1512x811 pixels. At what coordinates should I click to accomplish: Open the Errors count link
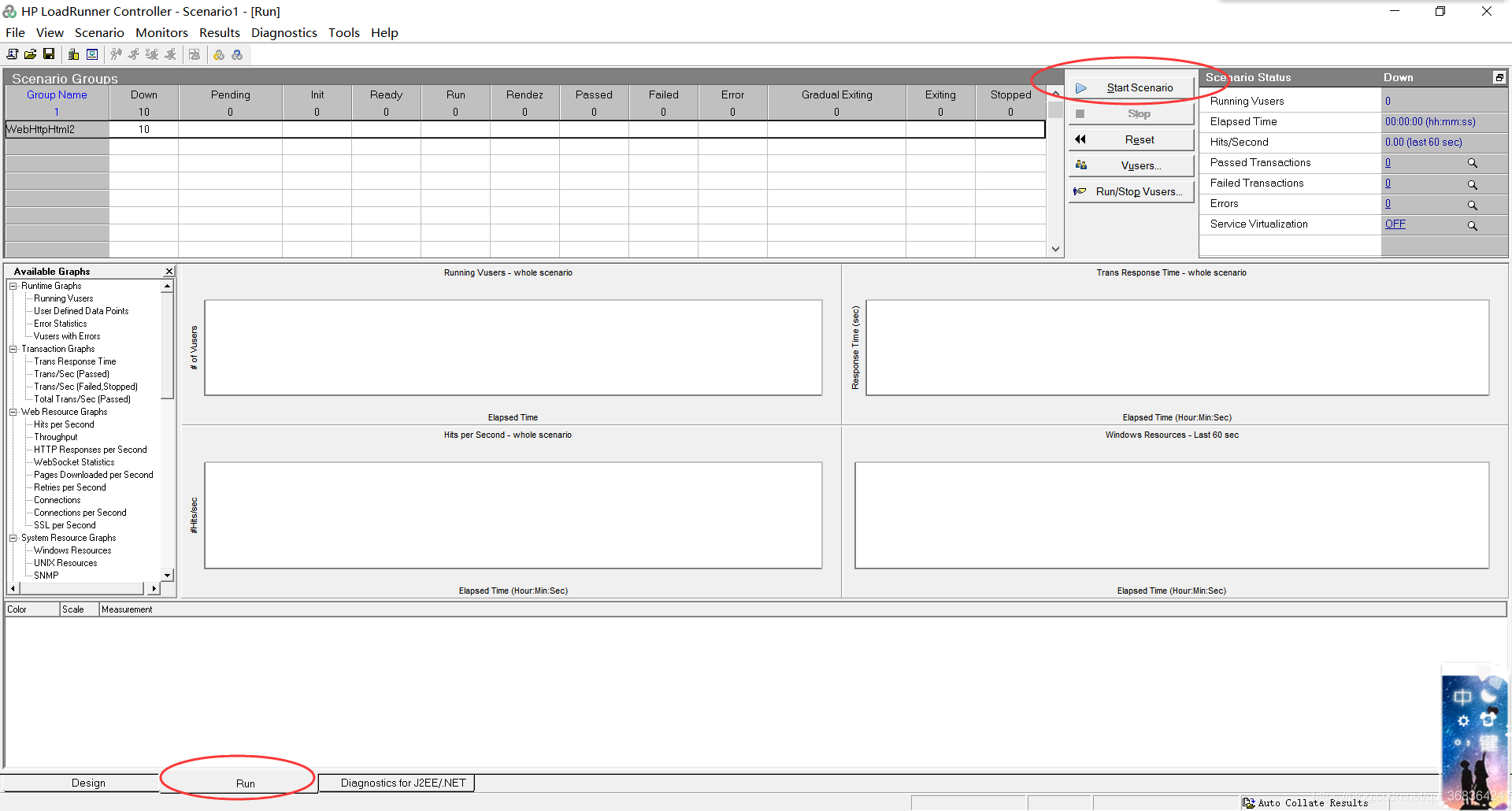tap(1388, 203)
